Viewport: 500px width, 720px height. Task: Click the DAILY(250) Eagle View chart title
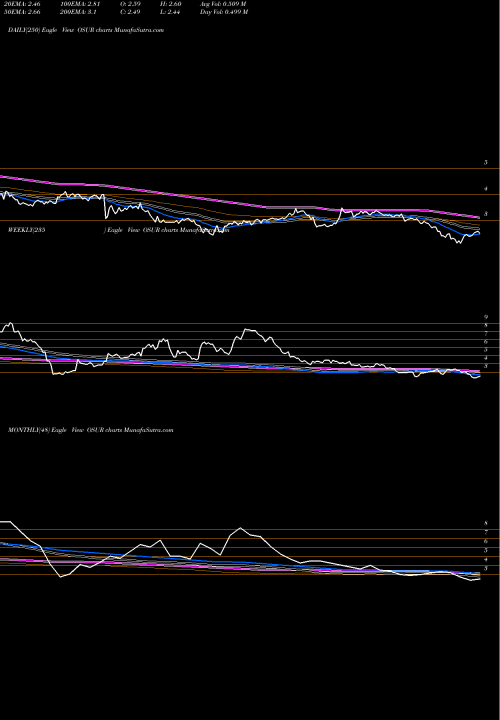click(x=86, y=30)
